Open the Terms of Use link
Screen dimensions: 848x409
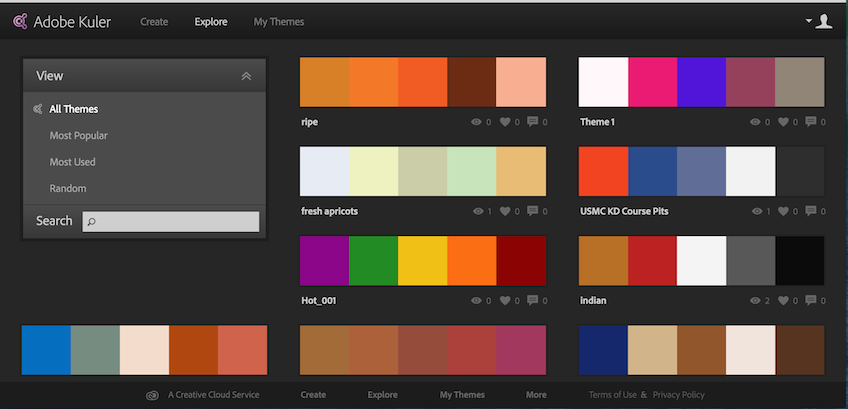(x=612, y=395)
